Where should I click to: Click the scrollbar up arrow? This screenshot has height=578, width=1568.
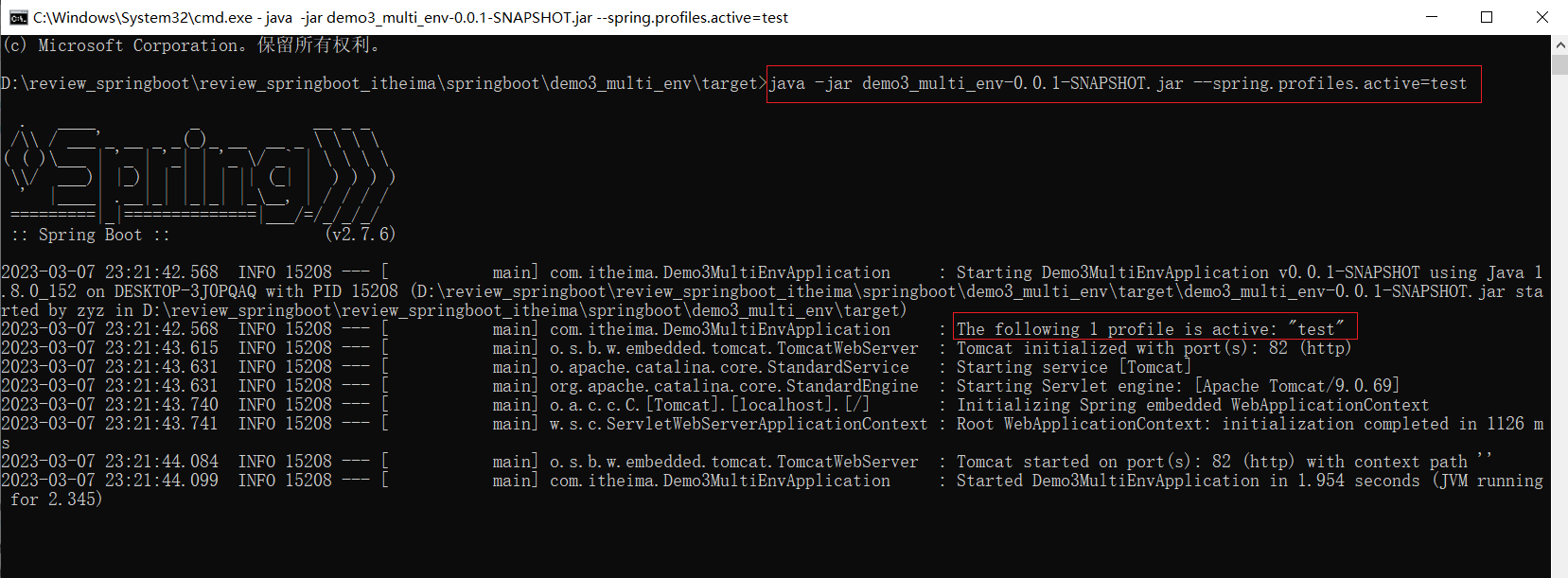[1559, 44]
